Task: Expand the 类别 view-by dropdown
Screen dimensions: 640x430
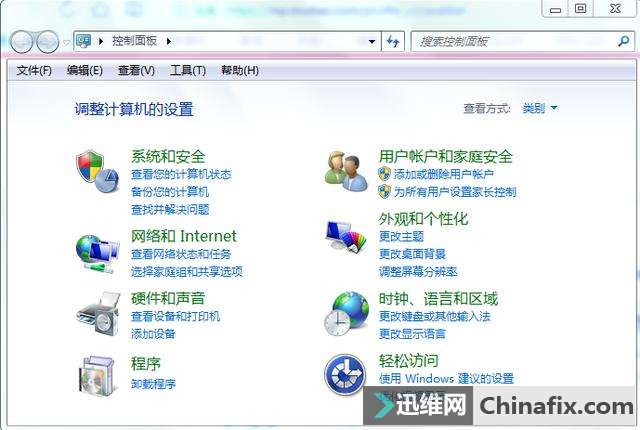Action: pos(540,108)
